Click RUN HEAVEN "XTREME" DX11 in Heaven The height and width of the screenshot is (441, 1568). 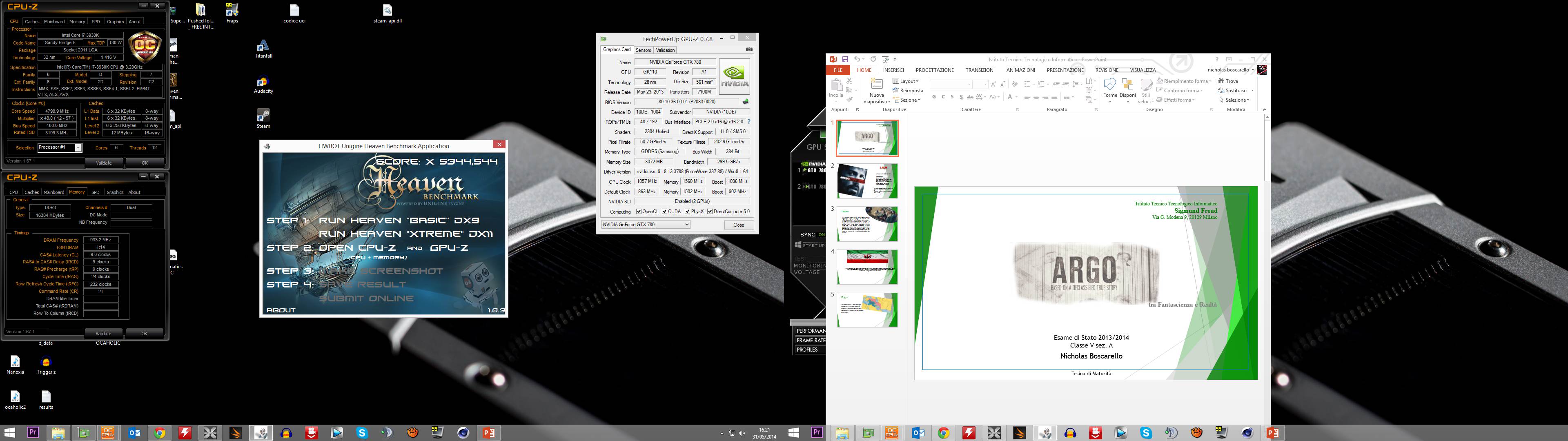(406, 234)
